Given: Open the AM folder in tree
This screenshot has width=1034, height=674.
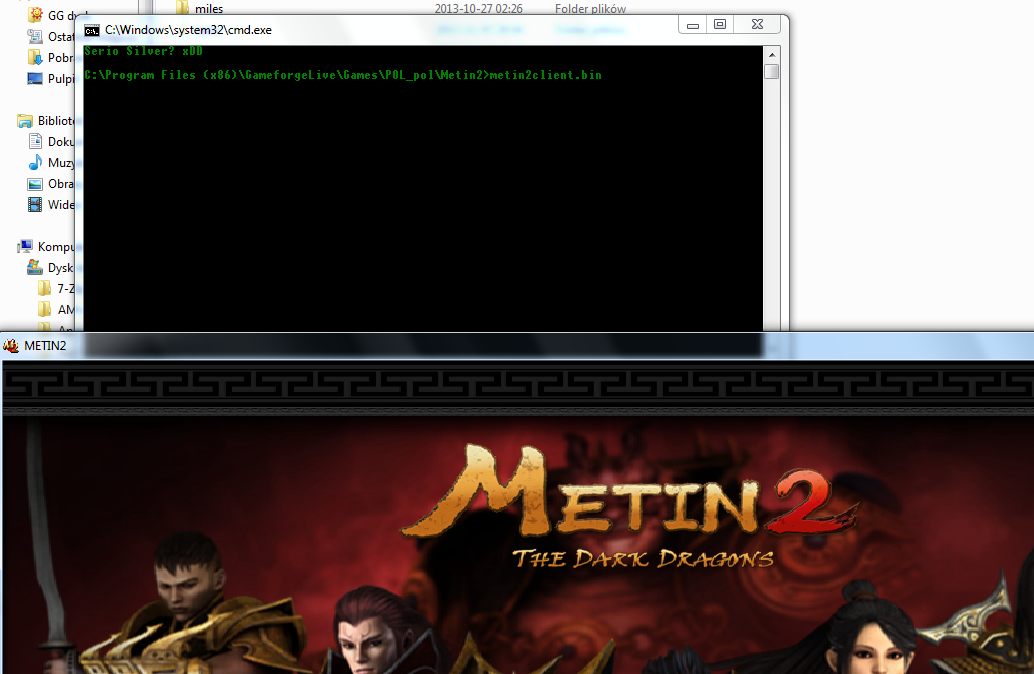Looking at the screenshot, I should (45, 309).
